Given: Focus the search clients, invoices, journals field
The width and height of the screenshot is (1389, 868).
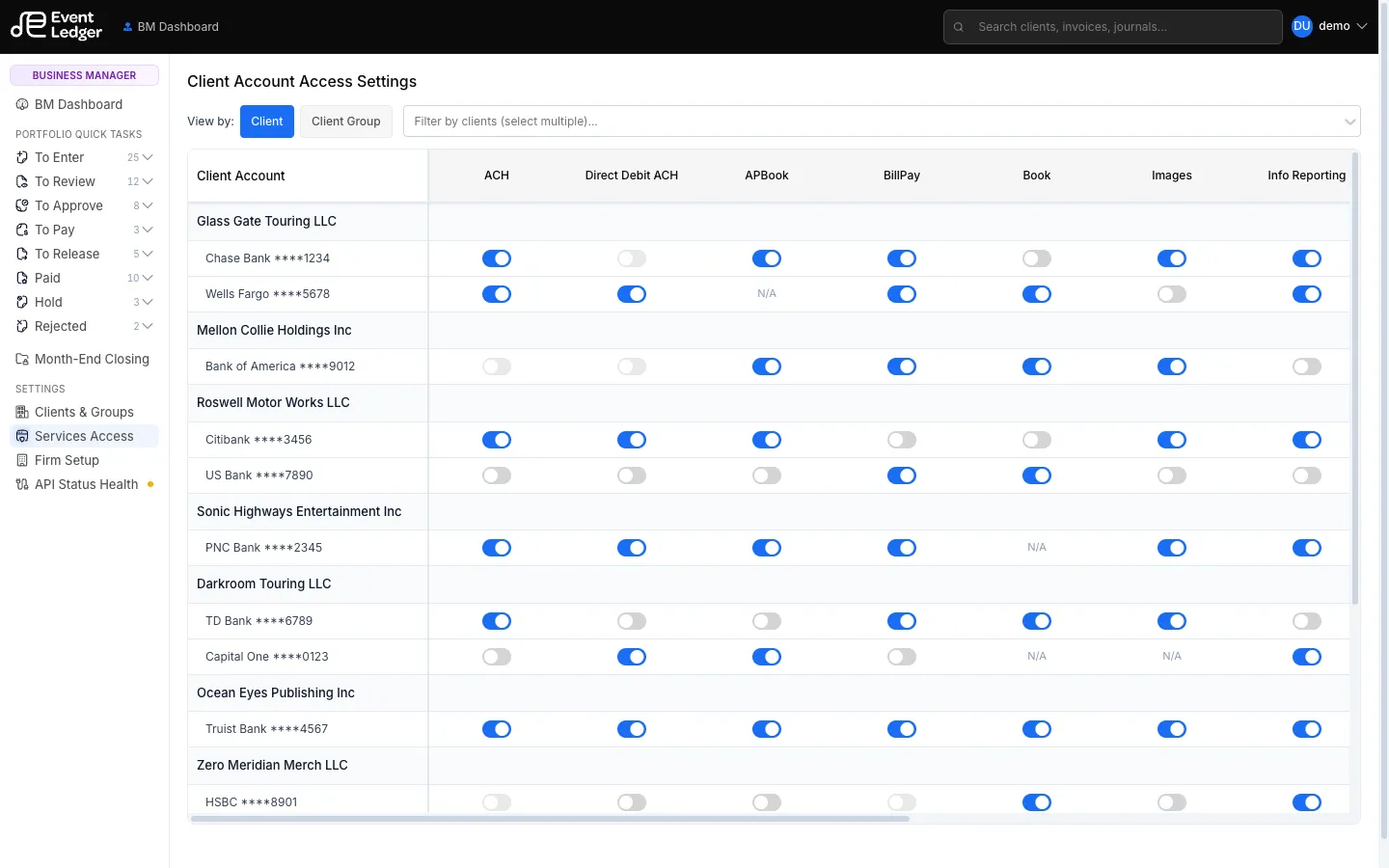Looking at the screenshot, I should [x=1113, y=27].
